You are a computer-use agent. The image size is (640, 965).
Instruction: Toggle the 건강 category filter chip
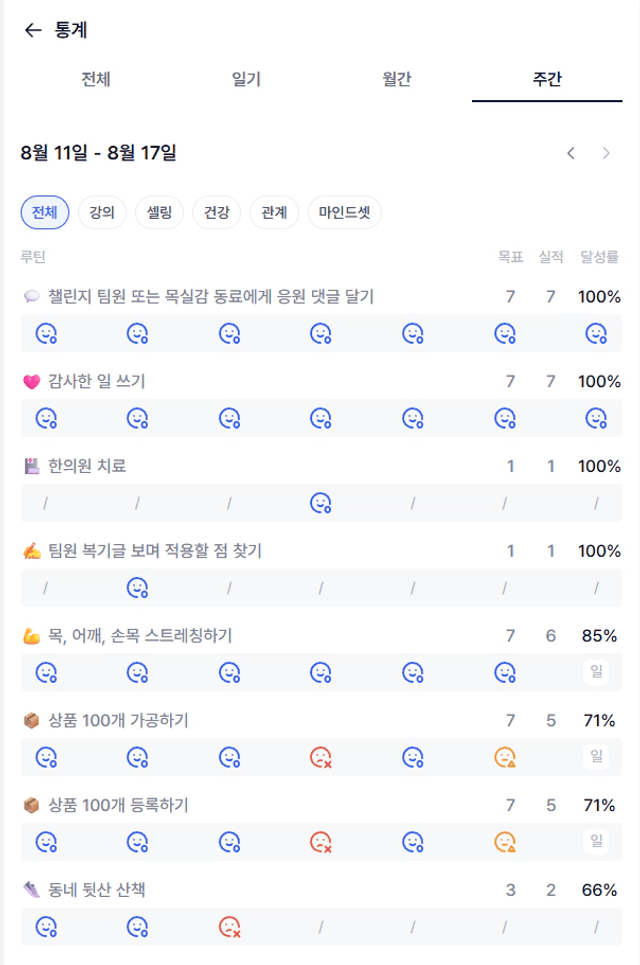coord(217,212)
